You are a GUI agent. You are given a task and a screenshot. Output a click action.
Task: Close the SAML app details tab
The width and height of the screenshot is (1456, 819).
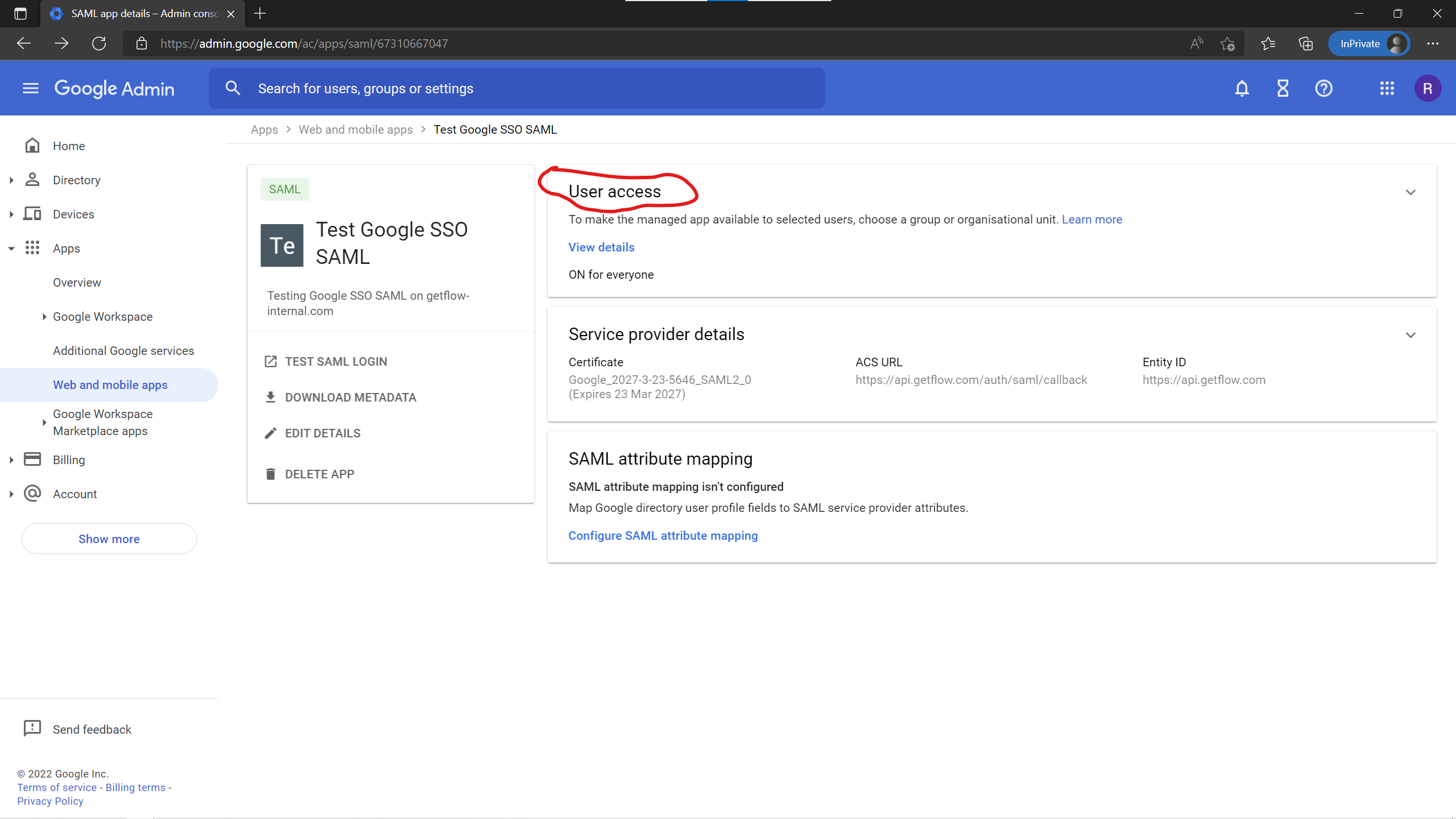point(231,14)
